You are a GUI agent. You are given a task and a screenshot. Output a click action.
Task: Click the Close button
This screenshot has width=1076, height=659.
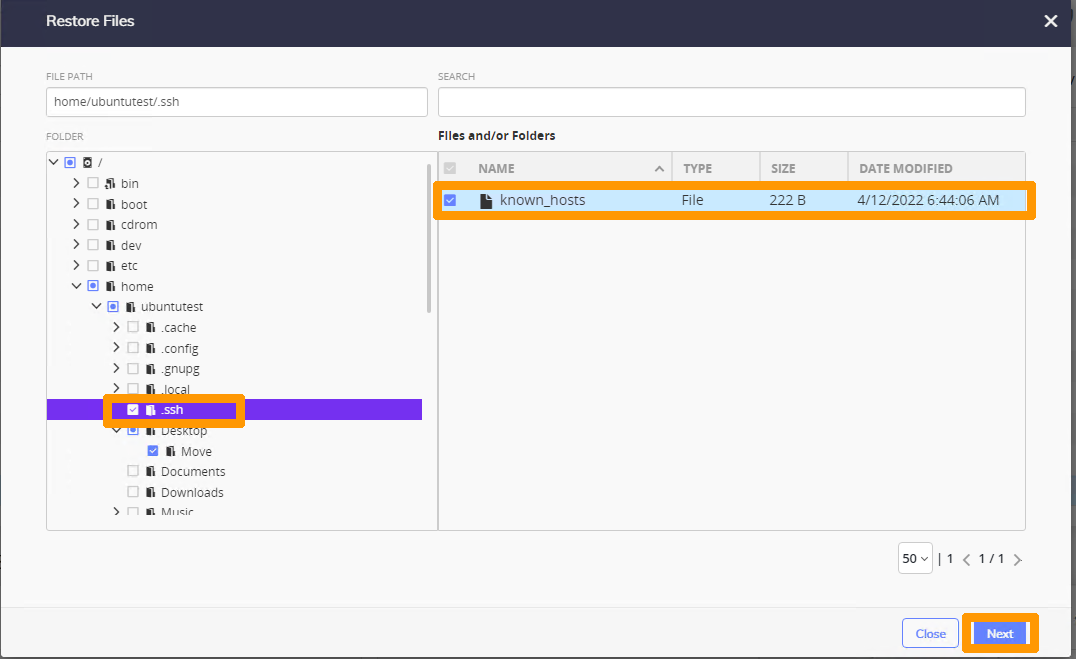(930, 633)
